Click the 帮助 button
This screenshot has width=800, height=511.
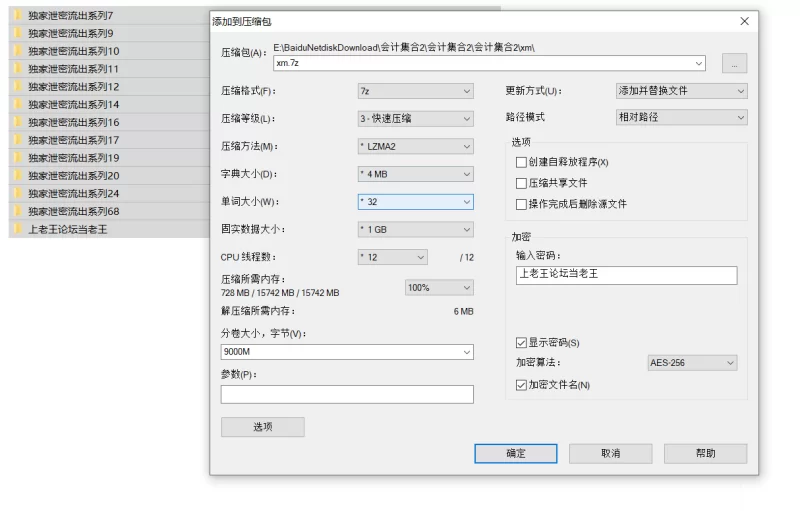point(705,453)
